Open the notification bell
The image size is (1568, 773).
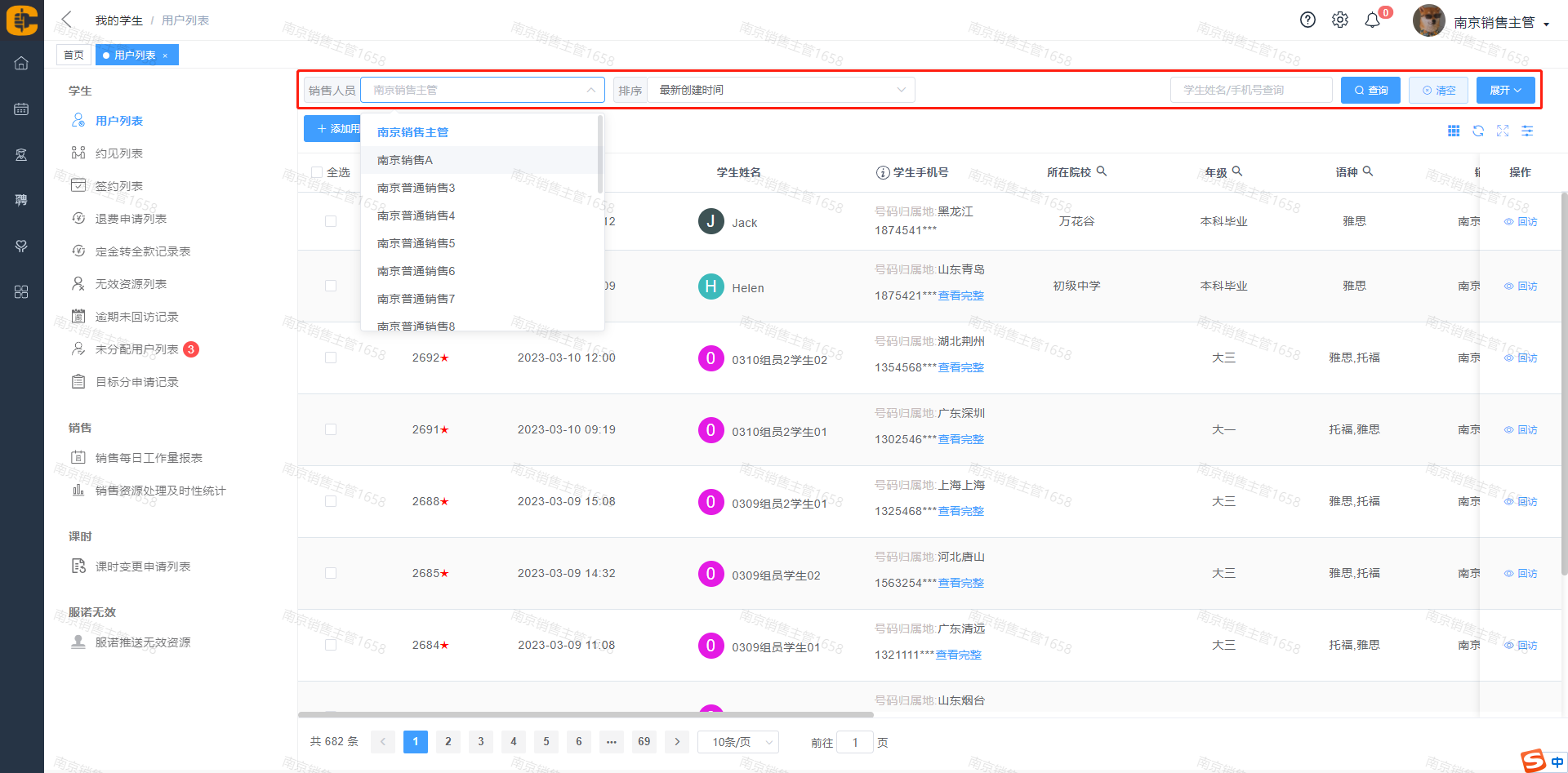coord(1373,20)
